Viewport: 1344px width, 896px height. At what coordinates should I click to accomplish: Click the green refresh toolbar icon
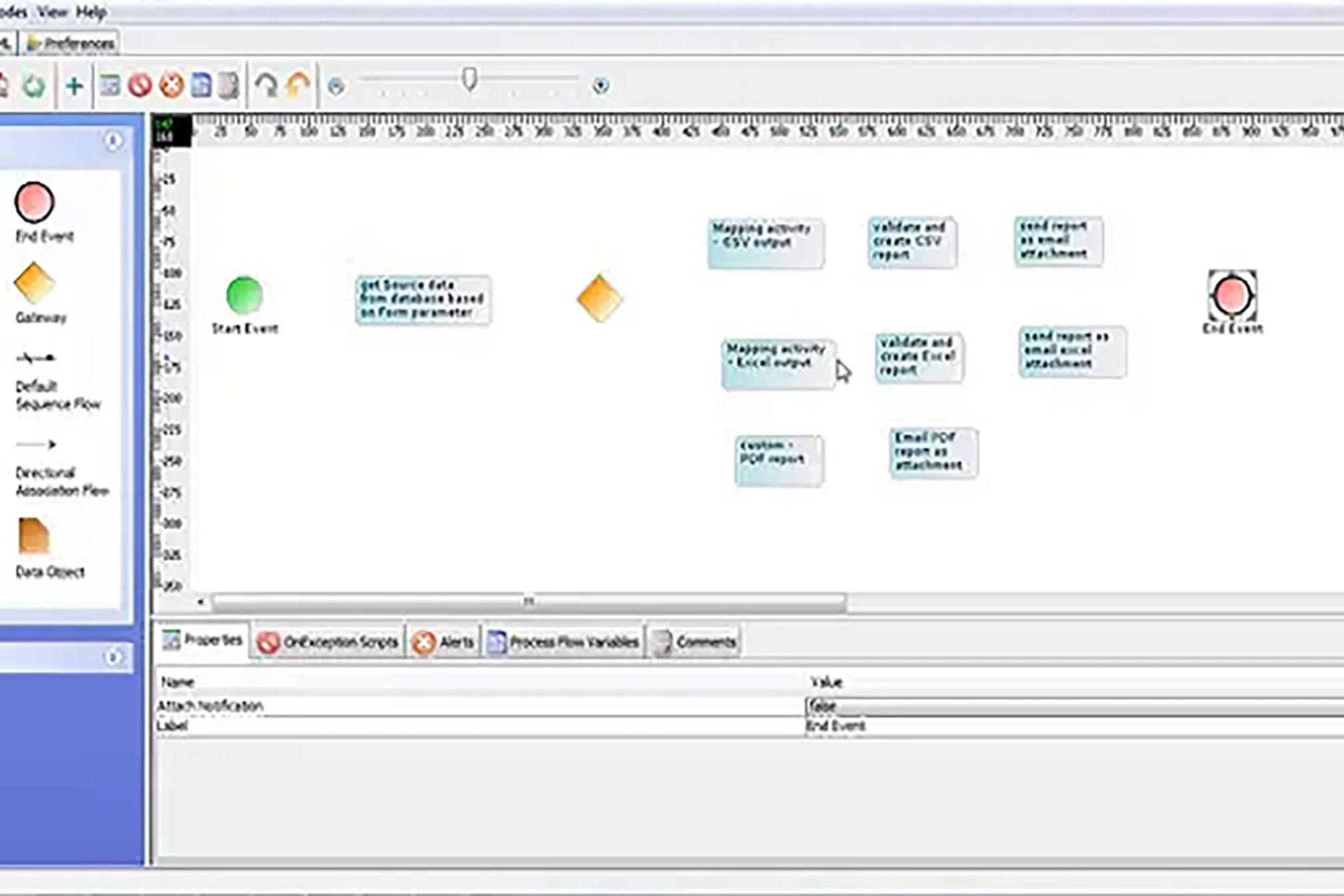point(33,86)
